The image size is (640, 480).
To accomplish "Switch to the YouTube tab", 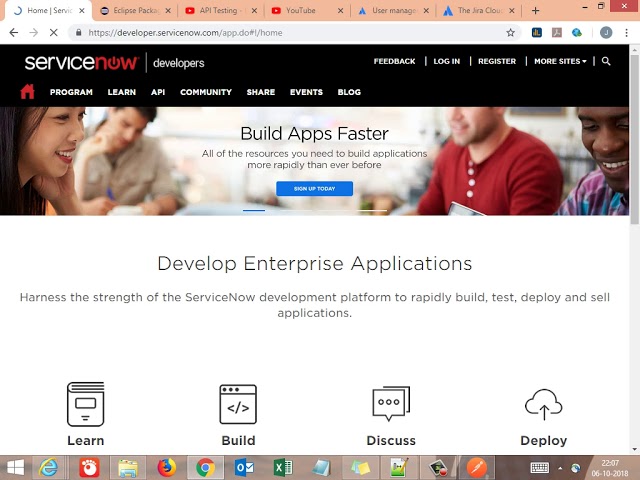I will coord(306,11).
